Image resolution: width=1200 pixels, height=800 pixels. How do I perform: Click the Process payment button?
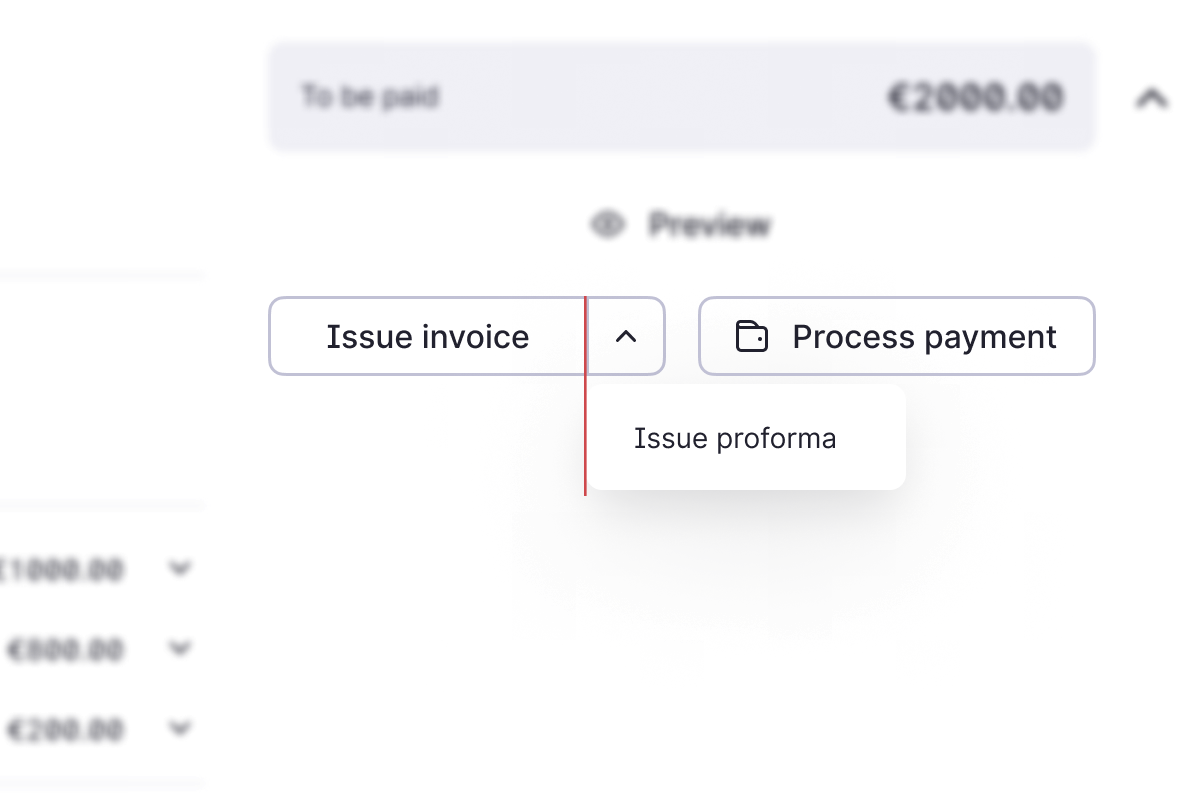(x=897, y=336)
